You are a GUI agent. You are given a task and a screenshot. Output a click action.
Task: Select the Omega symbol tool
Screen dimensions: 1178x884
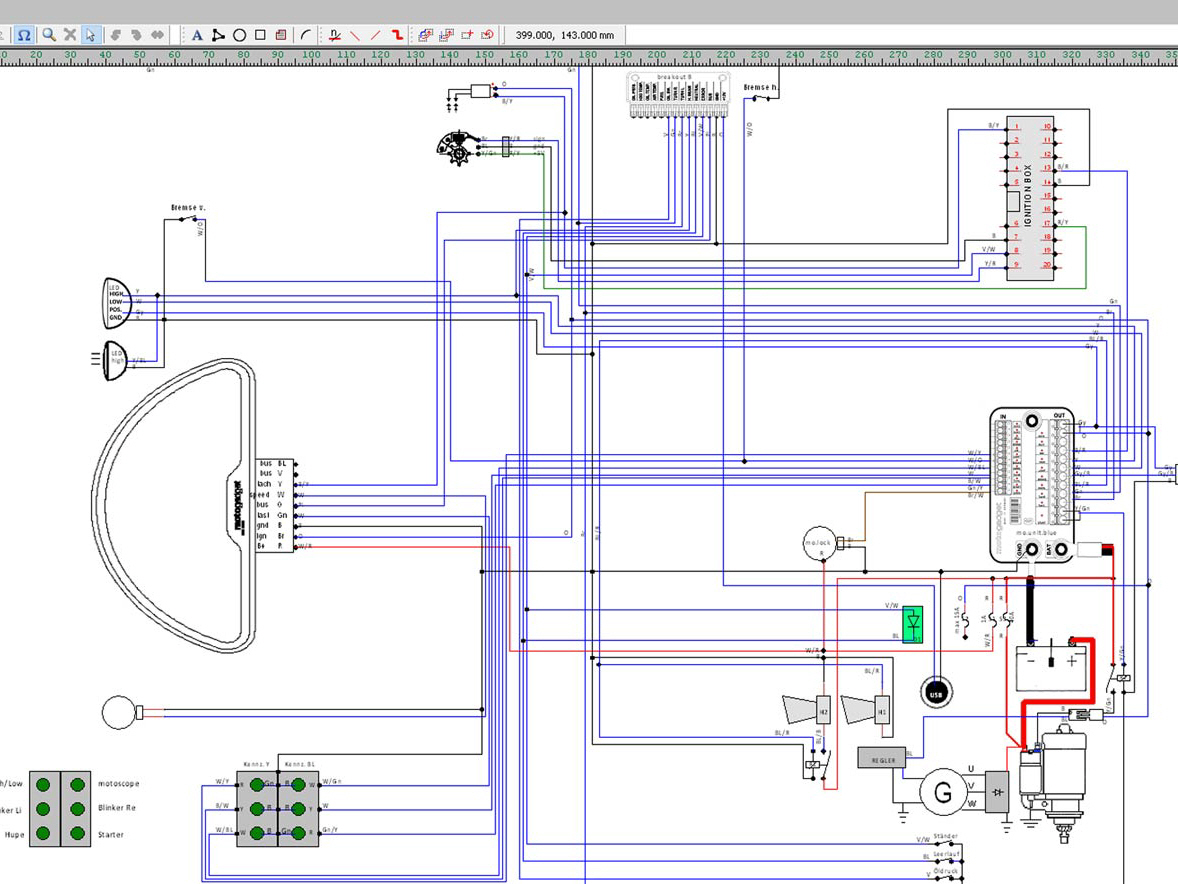[x=25, y=35]
